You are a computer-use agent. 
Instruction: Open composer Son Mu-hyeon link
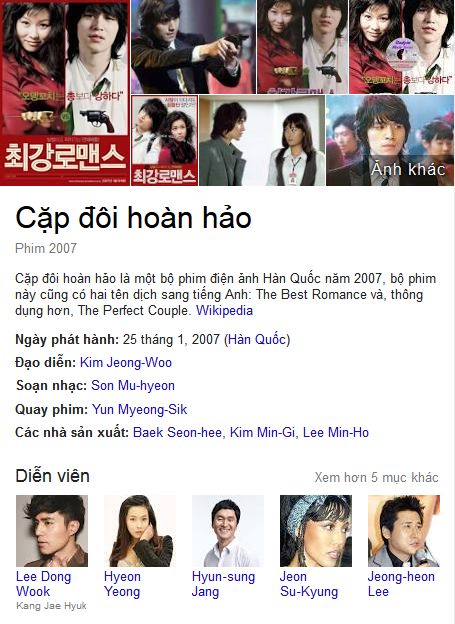[133, 386]
